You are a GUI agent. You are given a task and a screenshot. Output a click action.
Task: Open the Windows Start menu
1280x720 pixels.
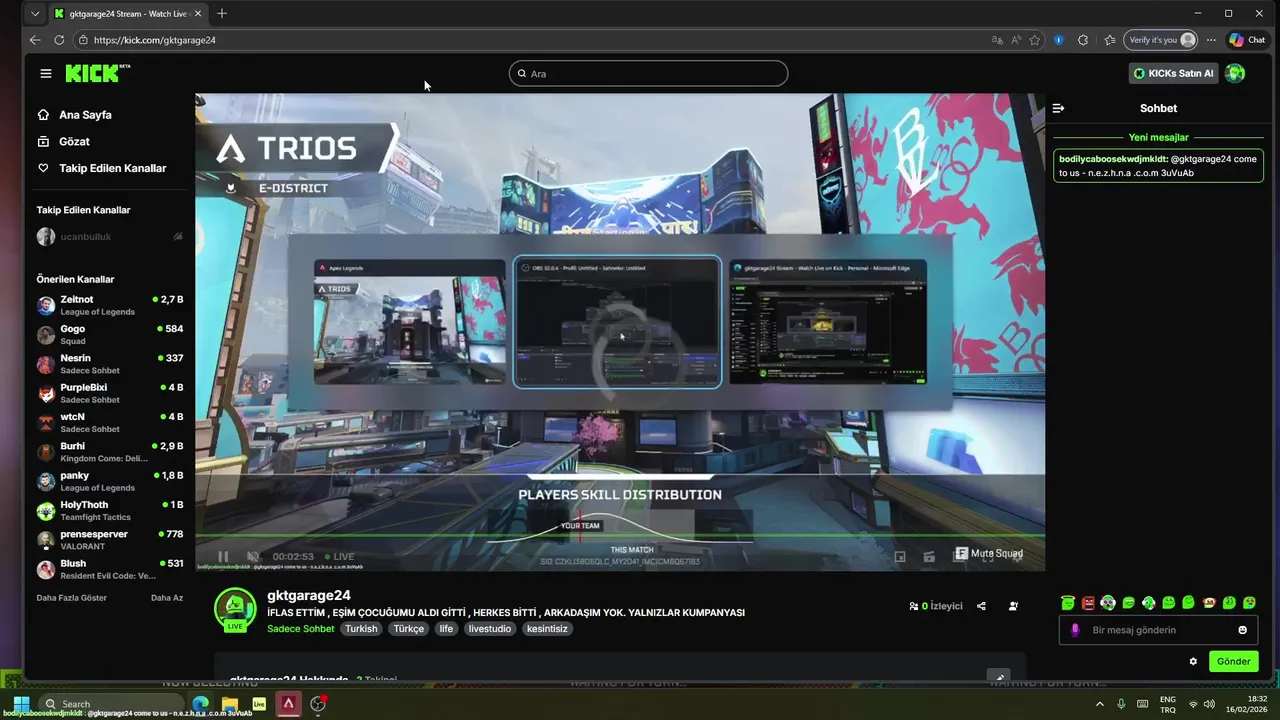21,704
